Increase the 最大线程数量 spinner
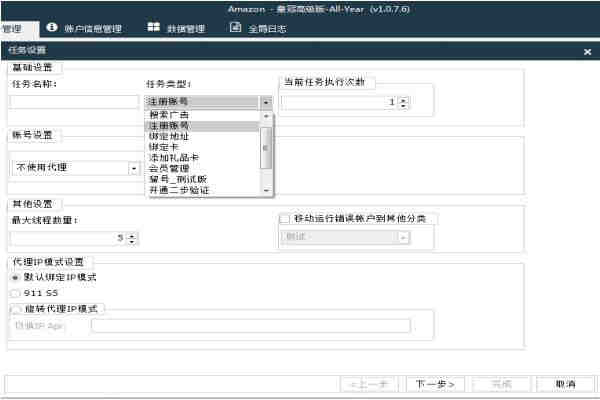 132,235
